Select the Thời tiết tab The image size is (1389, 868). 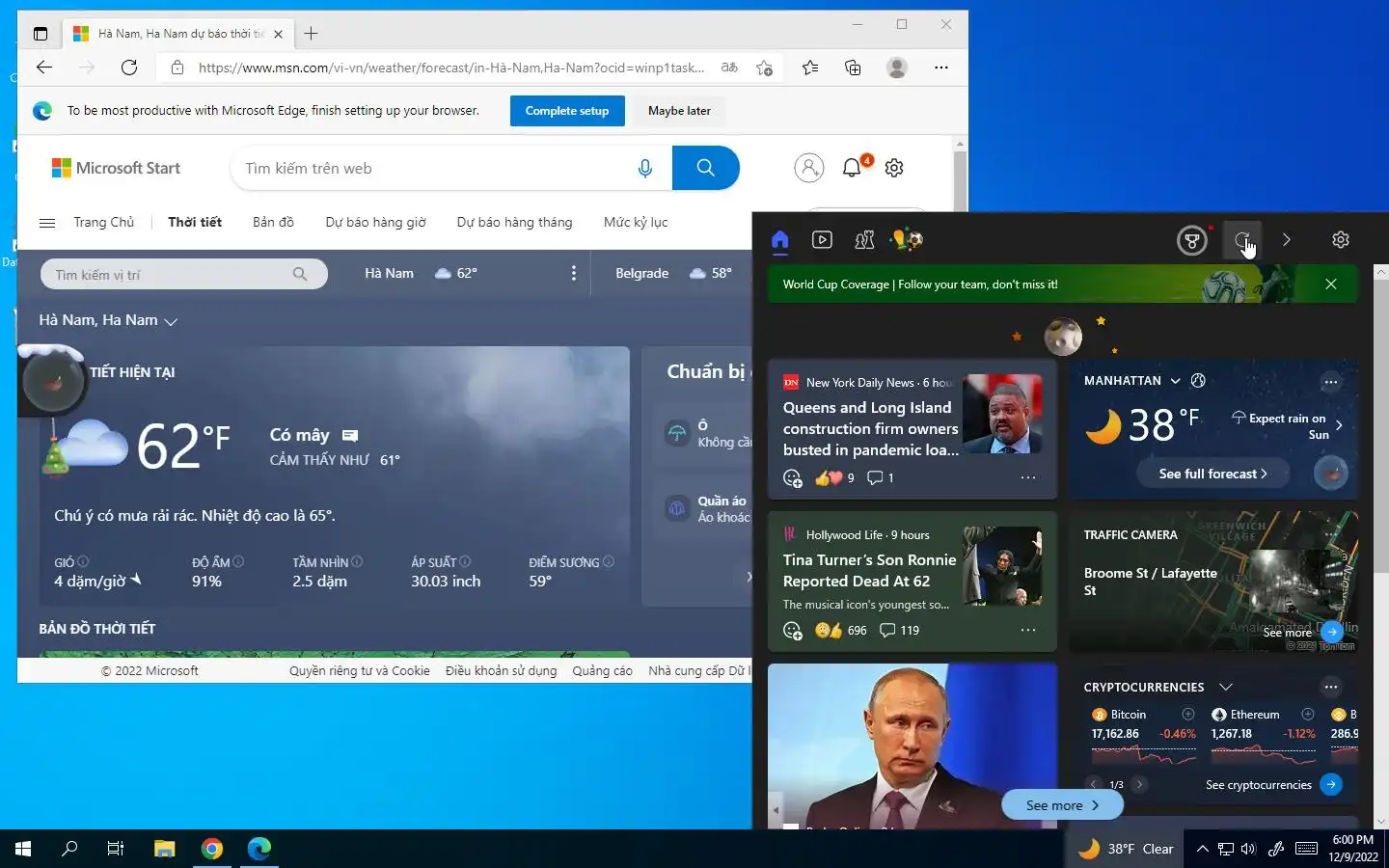tap(195, 223)
